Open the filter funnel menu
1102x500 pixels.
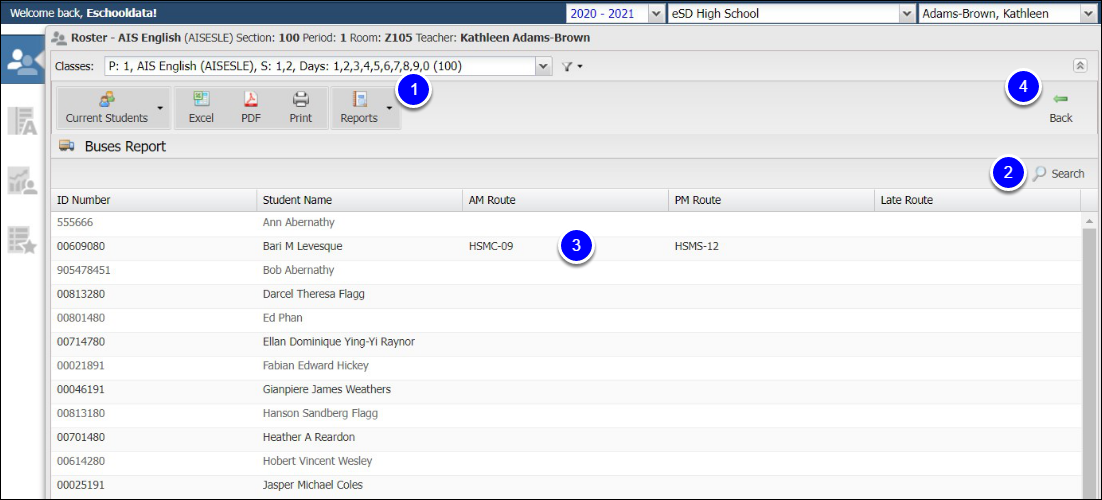(x=570, y=67)
